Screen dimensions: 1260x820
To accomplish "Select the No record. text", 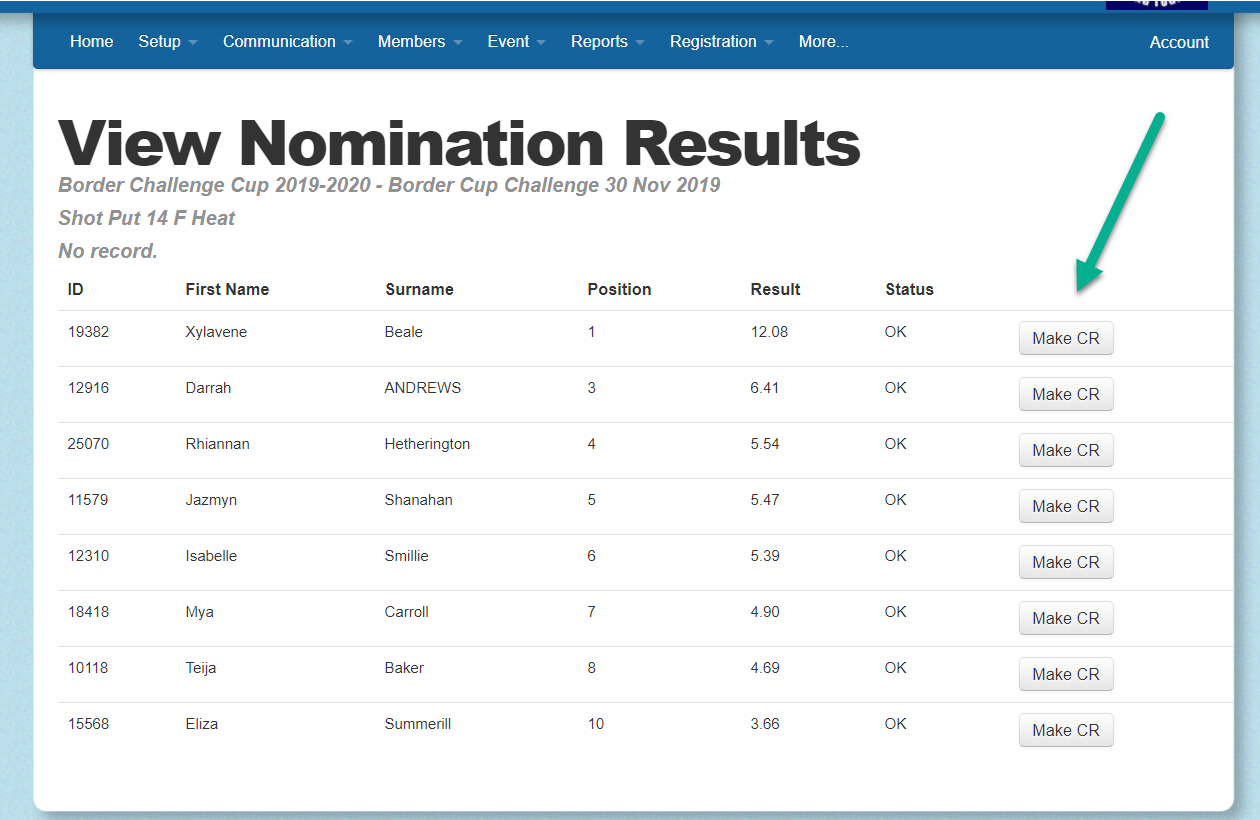I will 108,251.
